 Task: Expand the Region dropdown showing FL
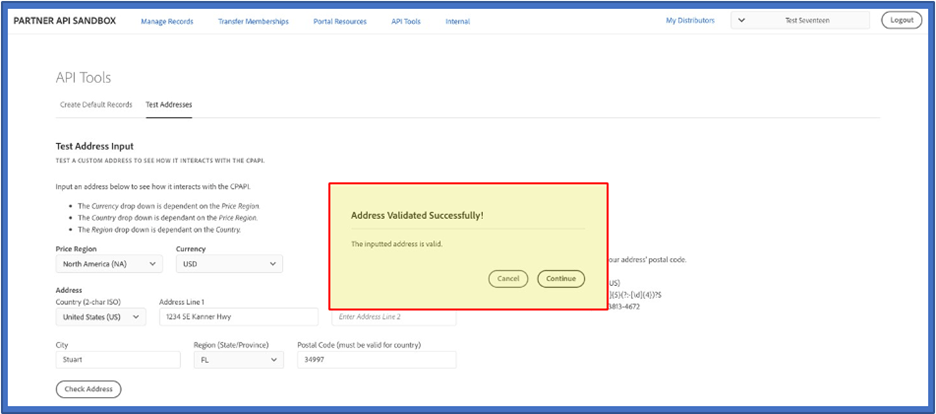[x=238, y=360]
